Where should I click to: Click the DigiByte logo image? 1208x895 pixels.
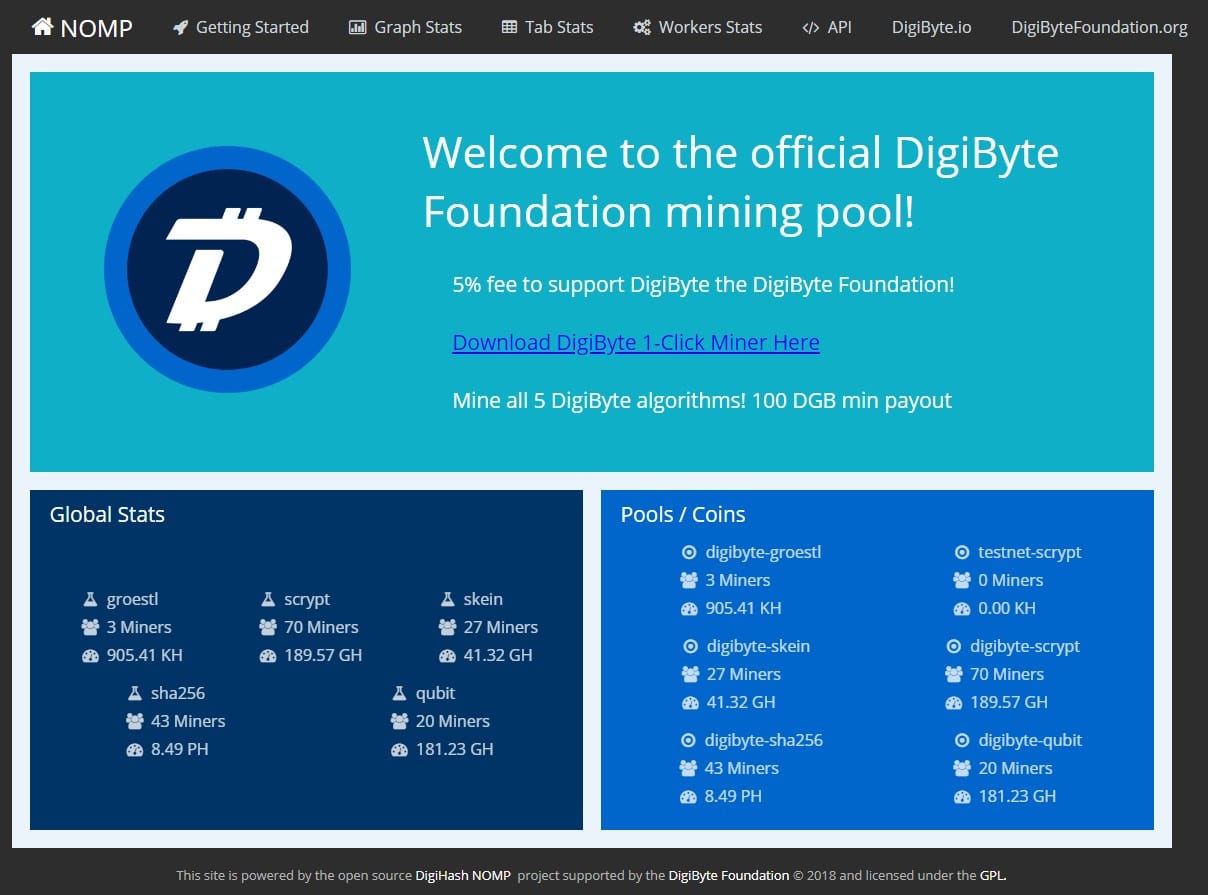pos(227,269)
